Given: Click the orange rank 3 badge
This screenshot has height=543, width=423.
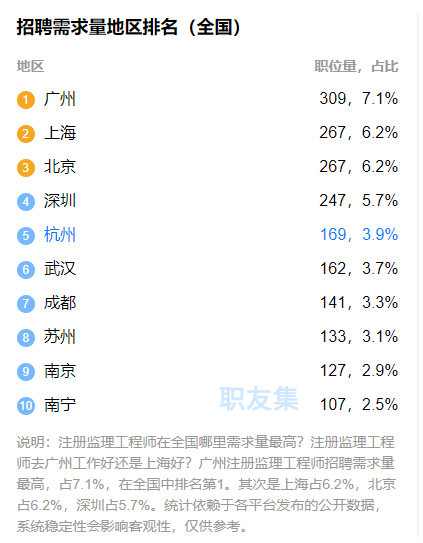Looking at the screenshot, I should point(26,168).
